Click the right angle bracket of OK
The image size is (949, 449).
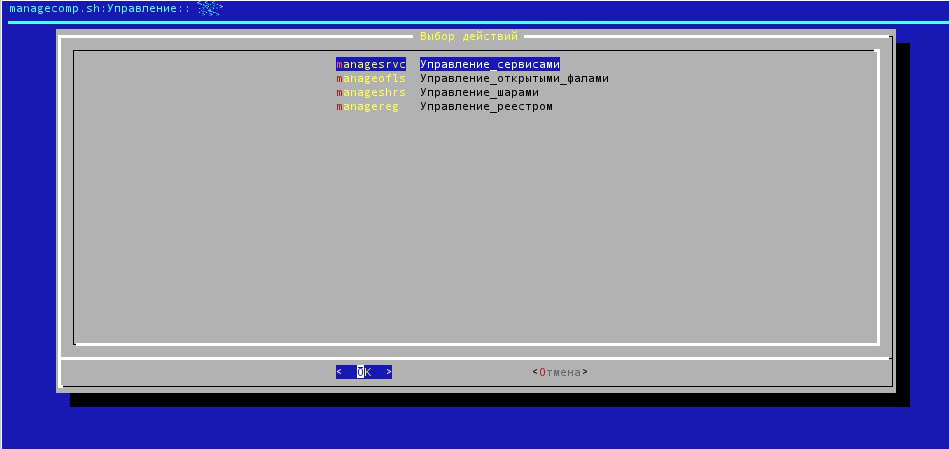[x=388, y=372]
